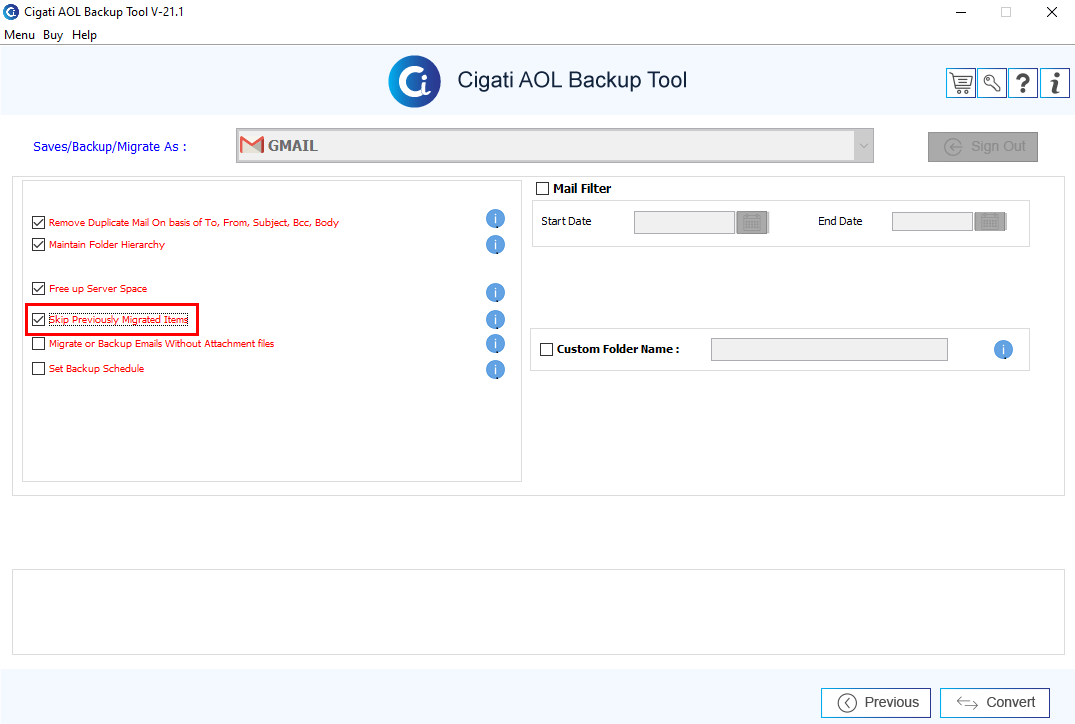Click the Custom Folder Name text field

click(x=830, y=350)
